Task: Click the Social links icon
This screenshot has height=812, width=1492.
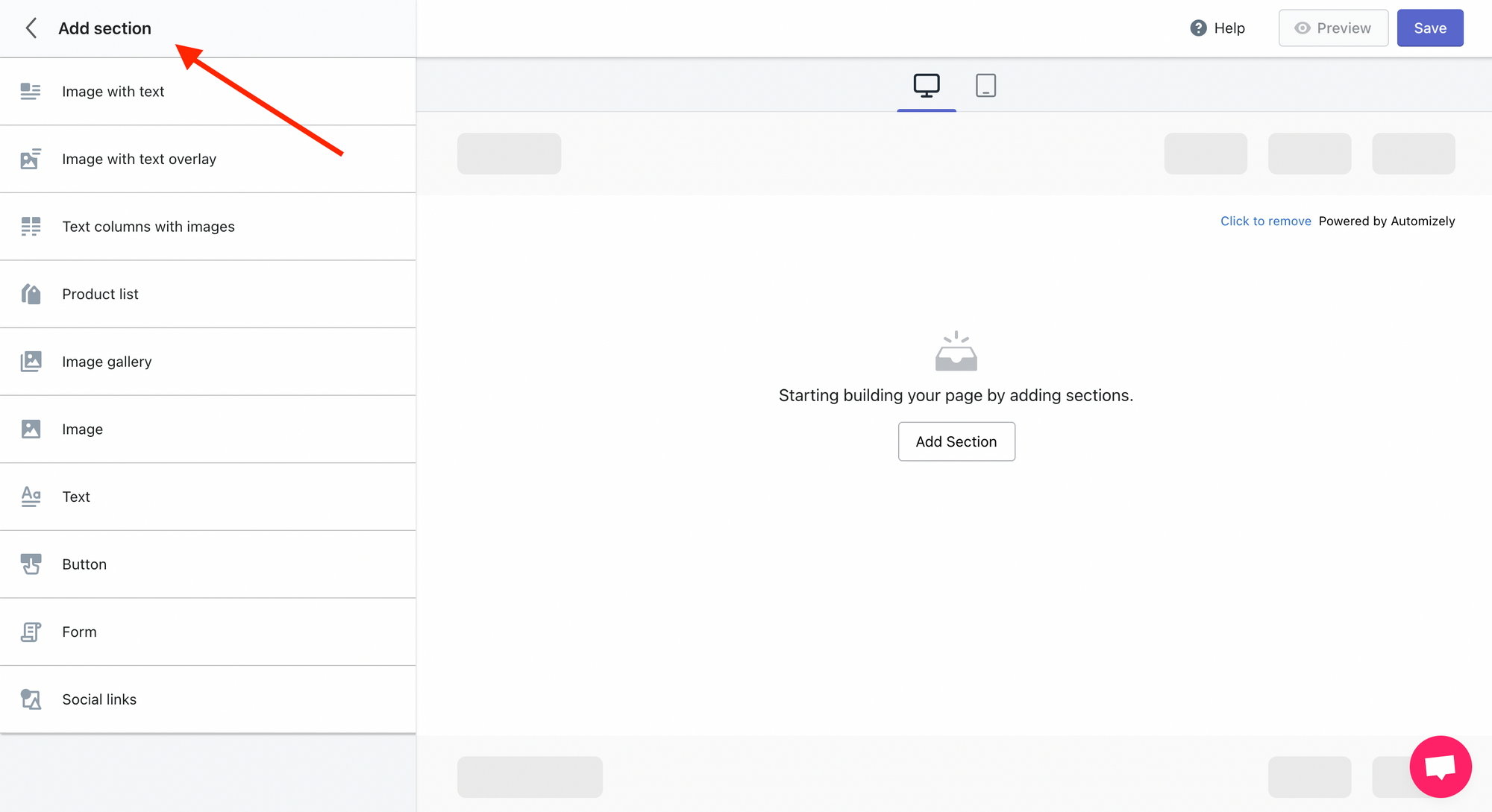Action: point(31,699)
